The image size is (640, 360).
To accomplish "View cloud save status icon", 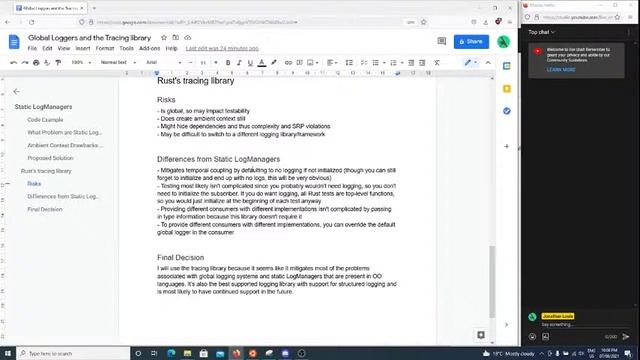I will click(187, 38).
